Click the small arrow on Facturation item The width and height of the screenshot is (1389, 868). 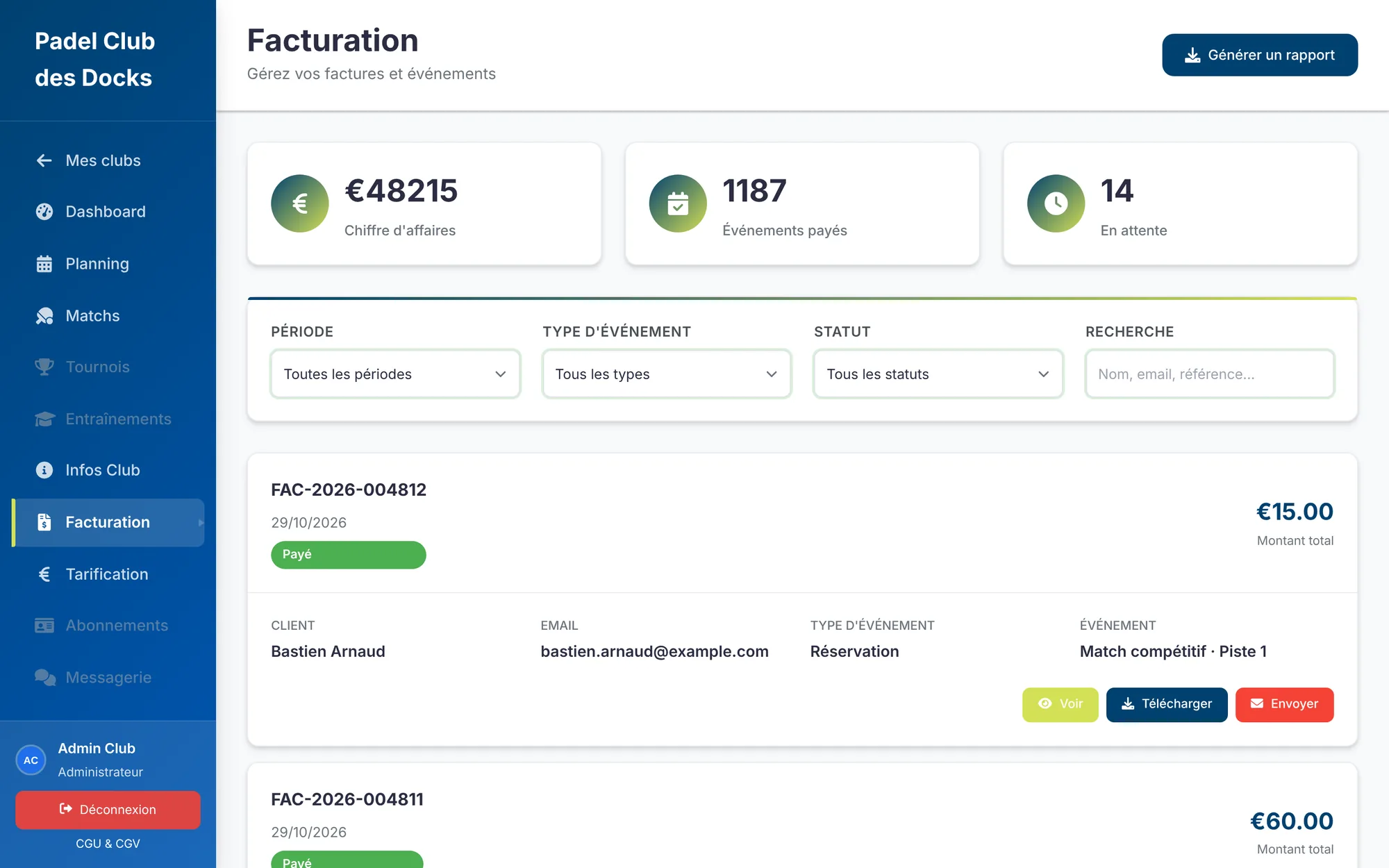coord(201,523)
